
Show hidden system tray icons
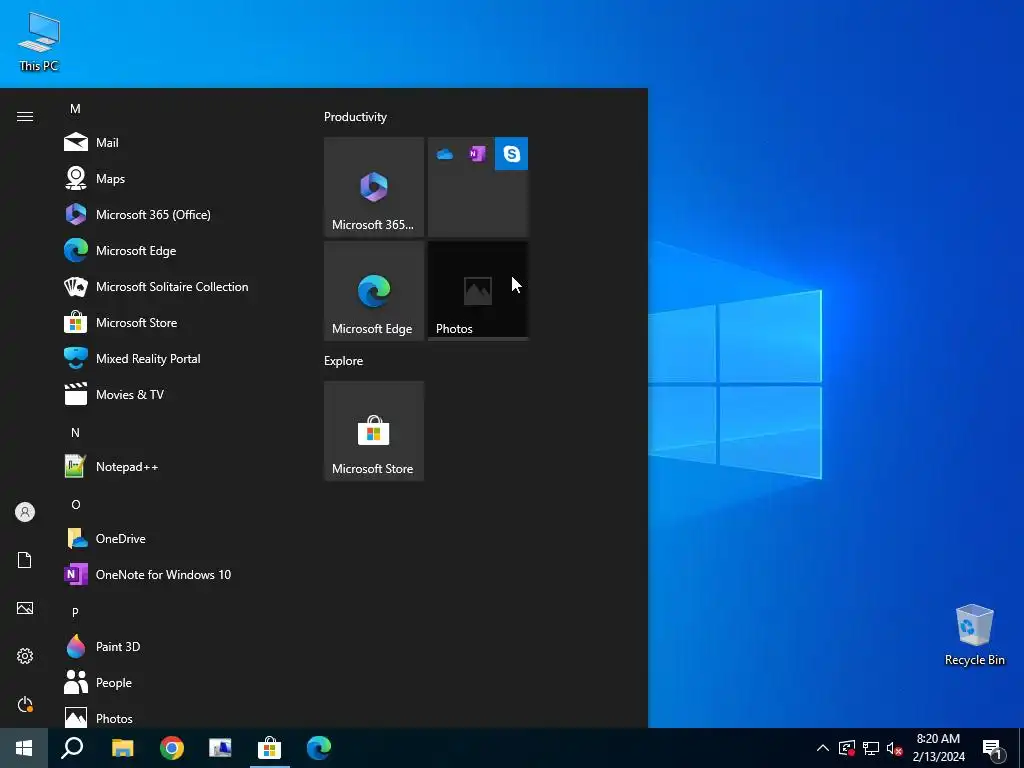coord(823,748)
